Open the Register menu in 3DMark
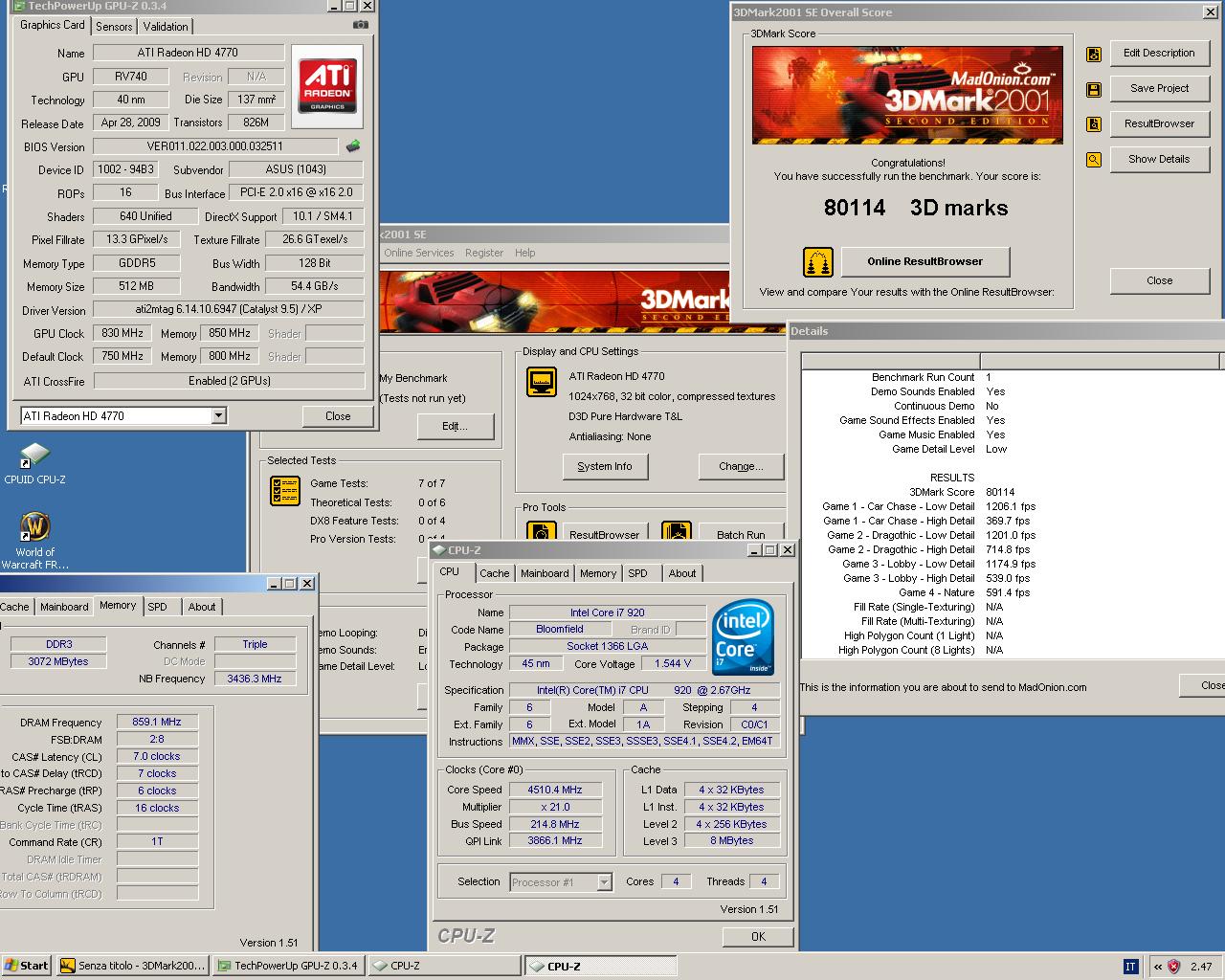Image resolution: width=1225 pixels, height=980 pixels. click(484, 253)
